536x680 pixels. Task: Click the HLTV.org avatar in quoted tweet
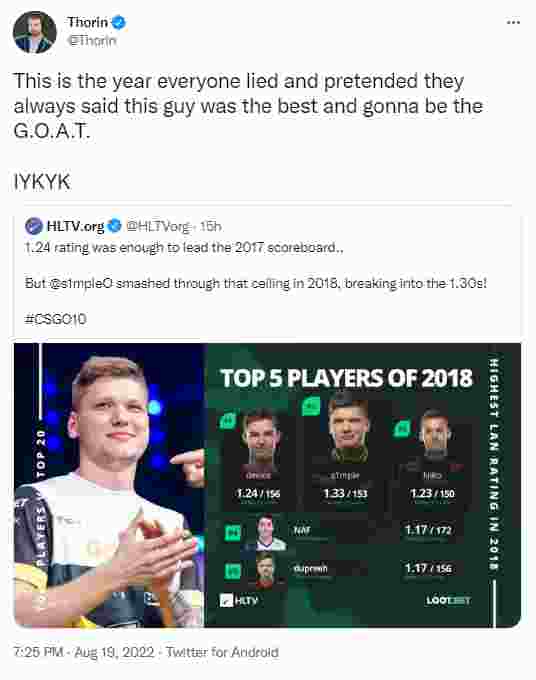click(x=34, y=226)
